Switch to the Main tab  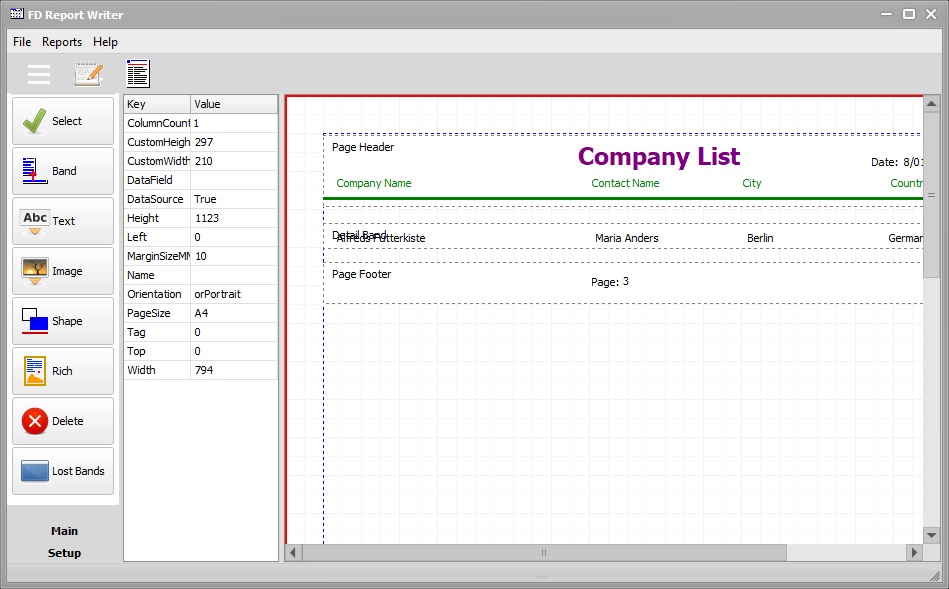coord(64,531)
